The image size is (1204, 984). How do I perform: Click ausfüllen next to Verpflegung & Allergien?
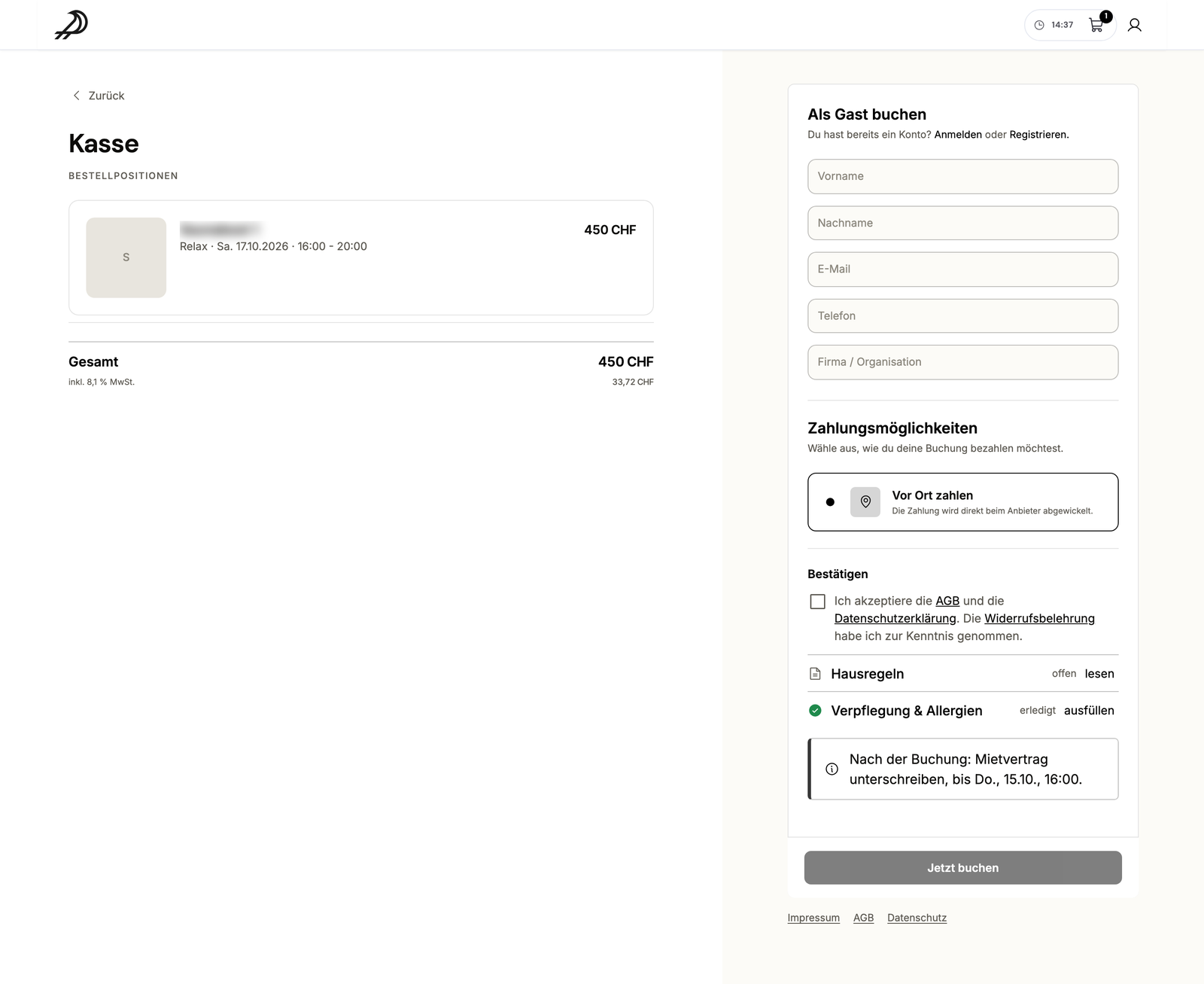[x=1089, y=711]
